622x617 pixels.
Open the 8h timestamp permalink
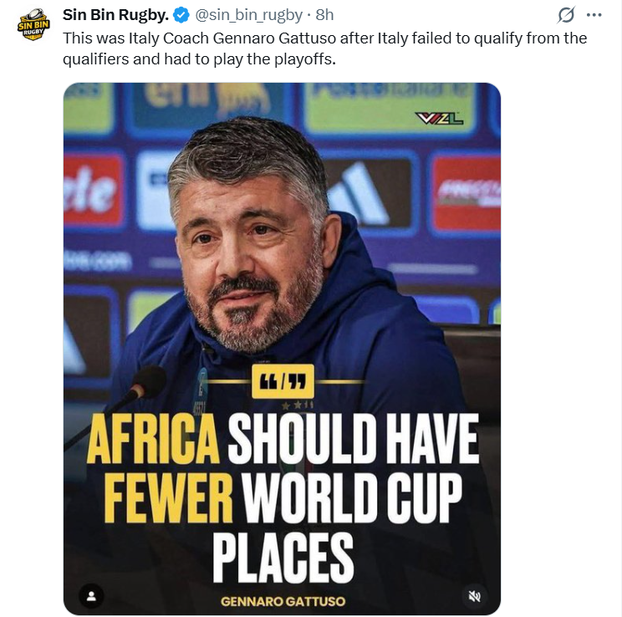click(x=324, y=15)
